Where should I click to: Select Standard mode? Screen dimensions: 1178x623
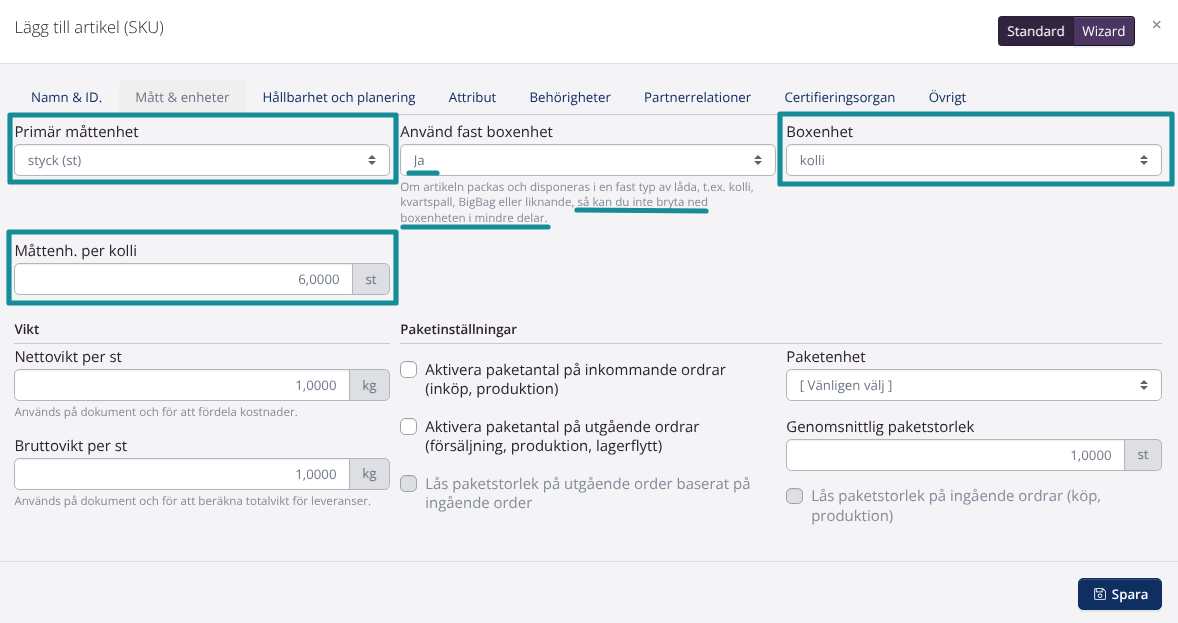pyautogui.click(x=1035, y=31)
